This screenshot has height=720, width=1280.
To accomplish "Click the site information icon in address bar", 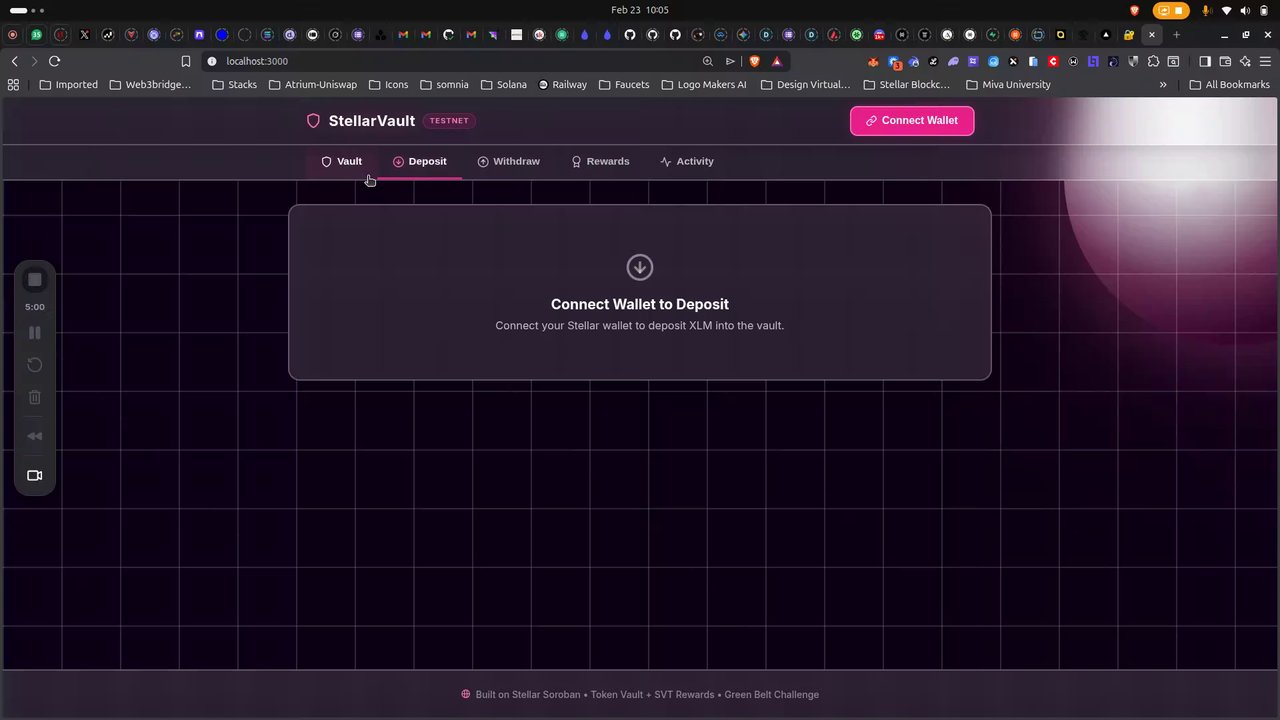I will (212, 61).
